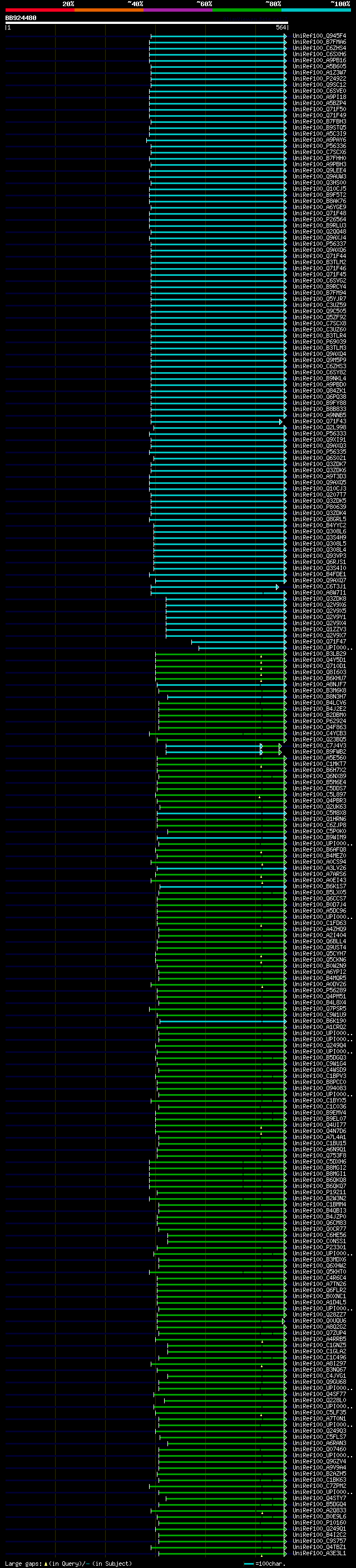
Task: Select label UniRef100_B6KHU7
Action: 319,678
